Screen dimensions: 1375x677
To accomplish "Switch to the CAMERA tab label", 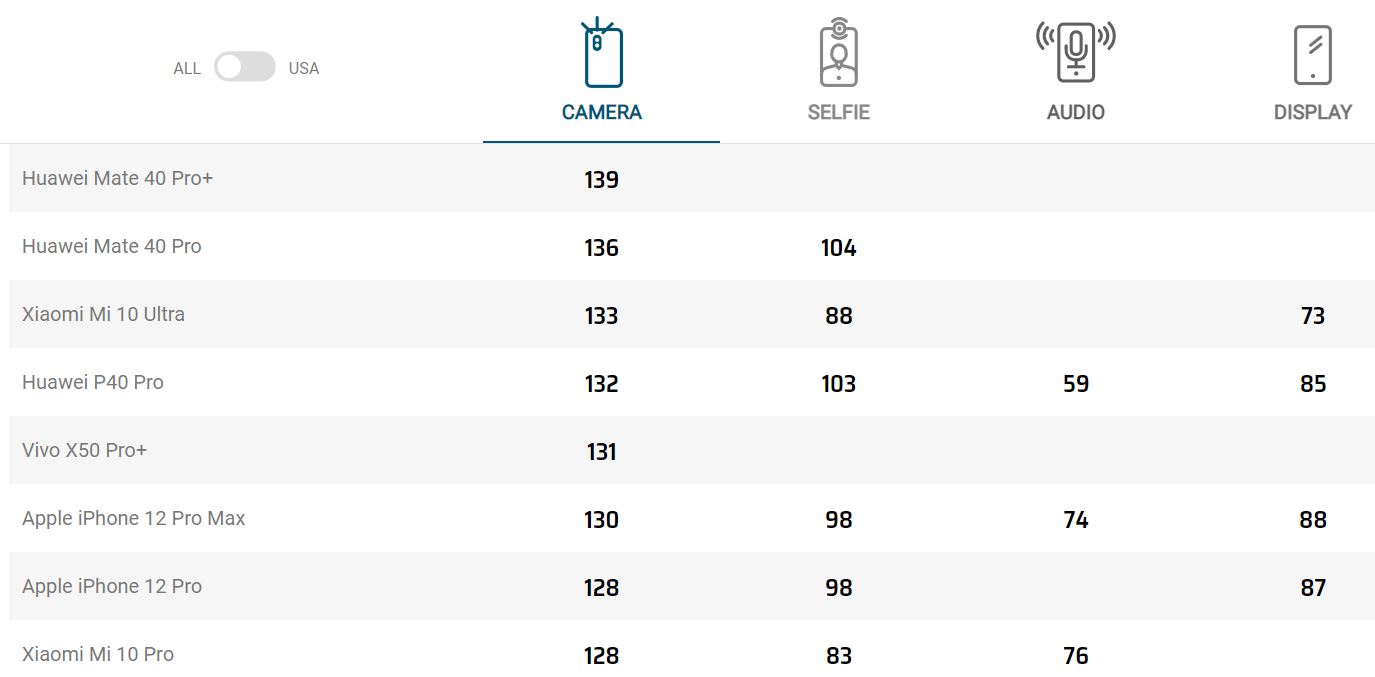I will (x=602, y=112).
